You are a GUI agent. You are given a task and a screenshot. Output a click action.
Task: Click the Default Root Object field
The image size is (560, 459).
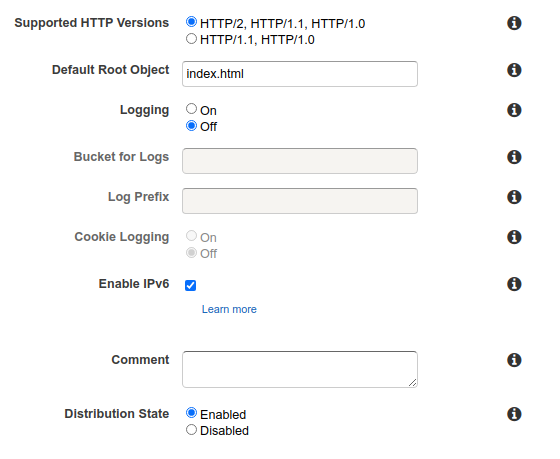(300, 74)
